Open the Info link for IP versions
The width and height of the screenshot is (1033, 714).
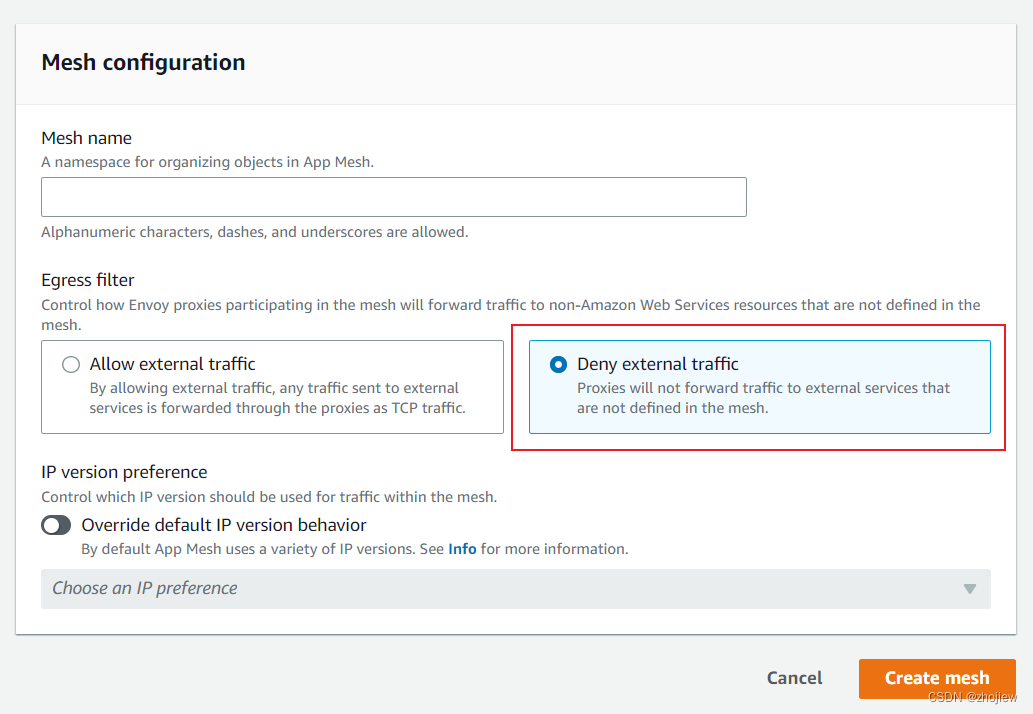coord(462,549)
